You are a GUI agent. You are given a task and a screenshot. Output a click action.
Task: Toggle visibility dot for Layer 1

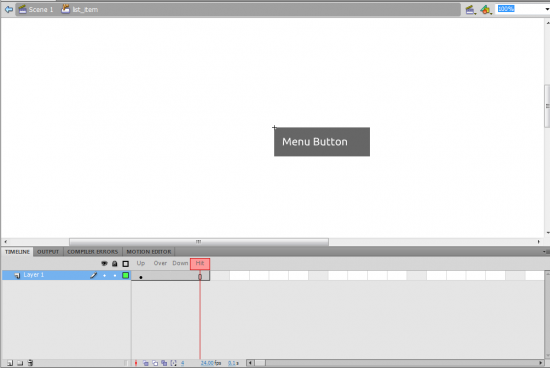(105, 275)
